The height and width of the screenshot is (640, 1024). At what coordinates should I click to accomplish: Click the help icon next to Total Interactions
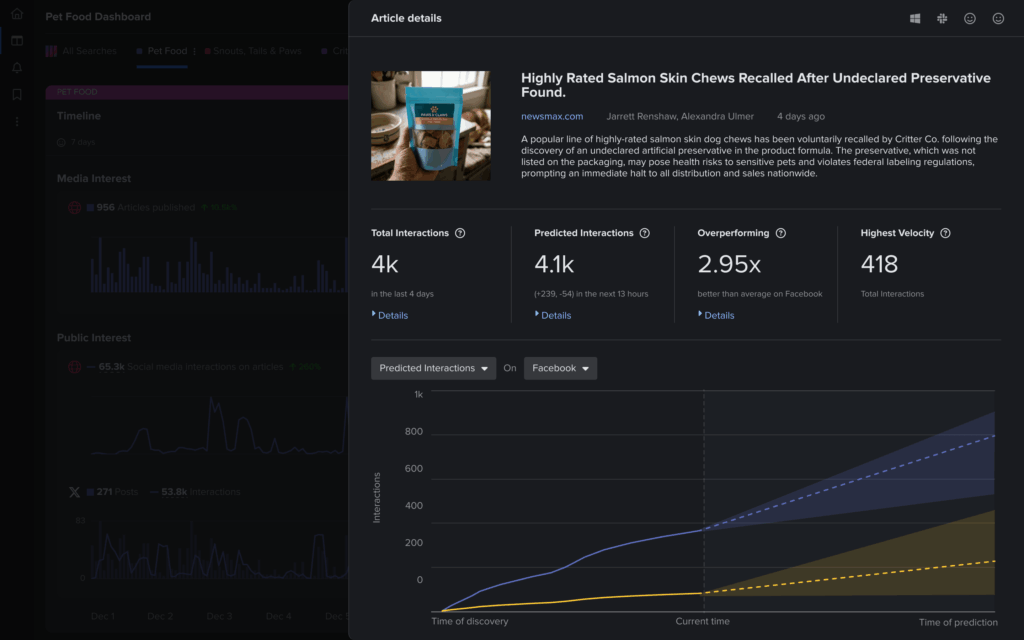pyautogui.click(x=460, y=233)
